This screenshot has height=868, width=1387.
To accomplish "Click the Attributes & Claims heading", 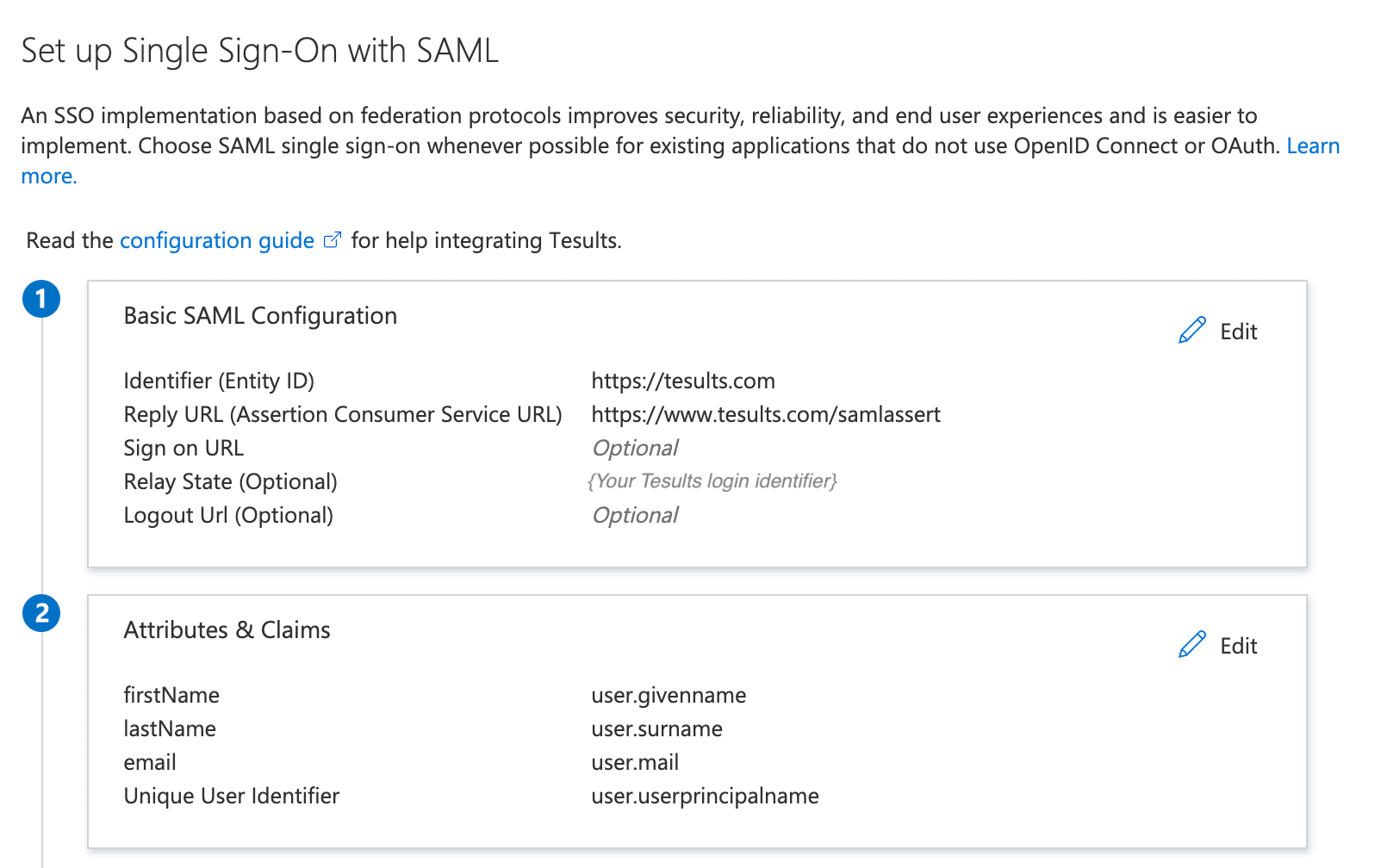I will click(x=227, y=630).
